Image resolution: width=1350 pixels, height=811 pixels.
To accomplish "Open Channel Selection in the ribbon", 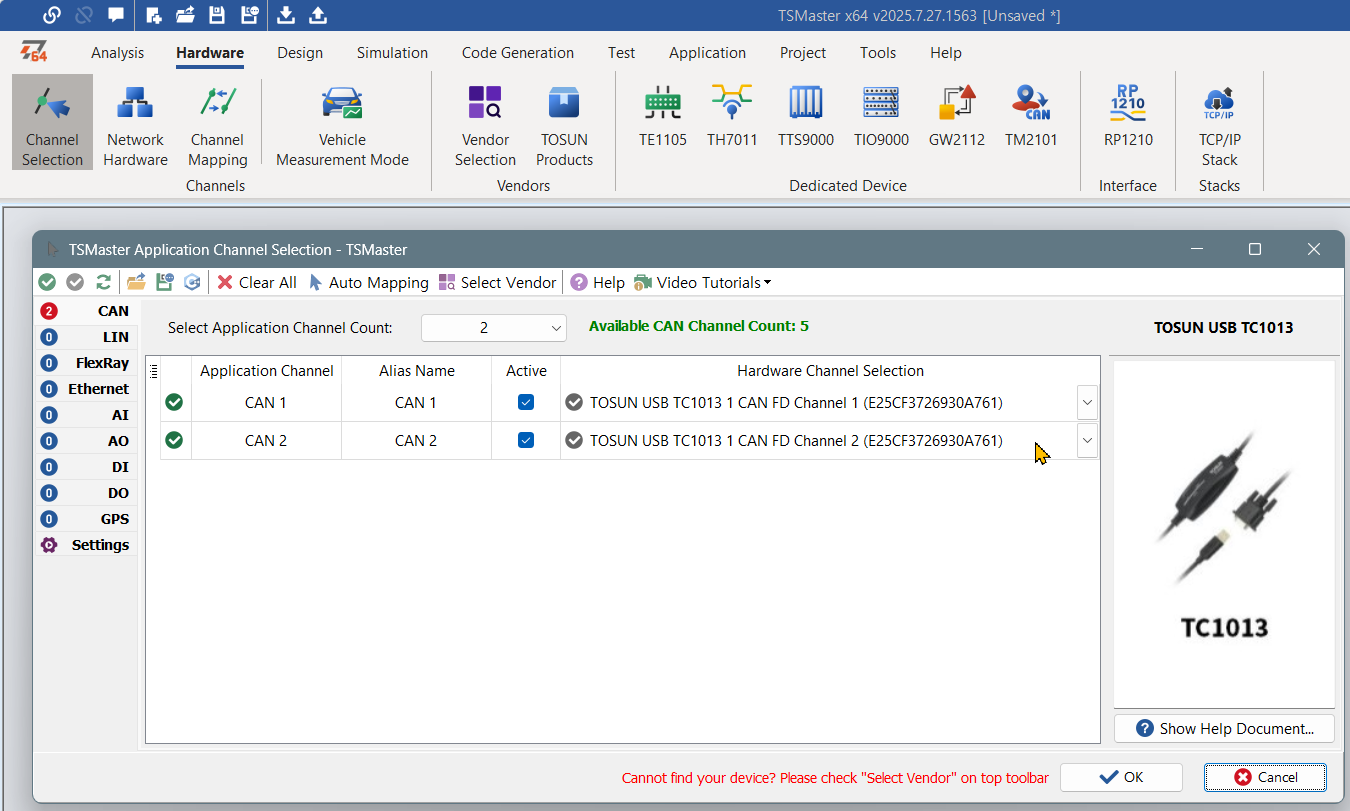I will [53, 123].
